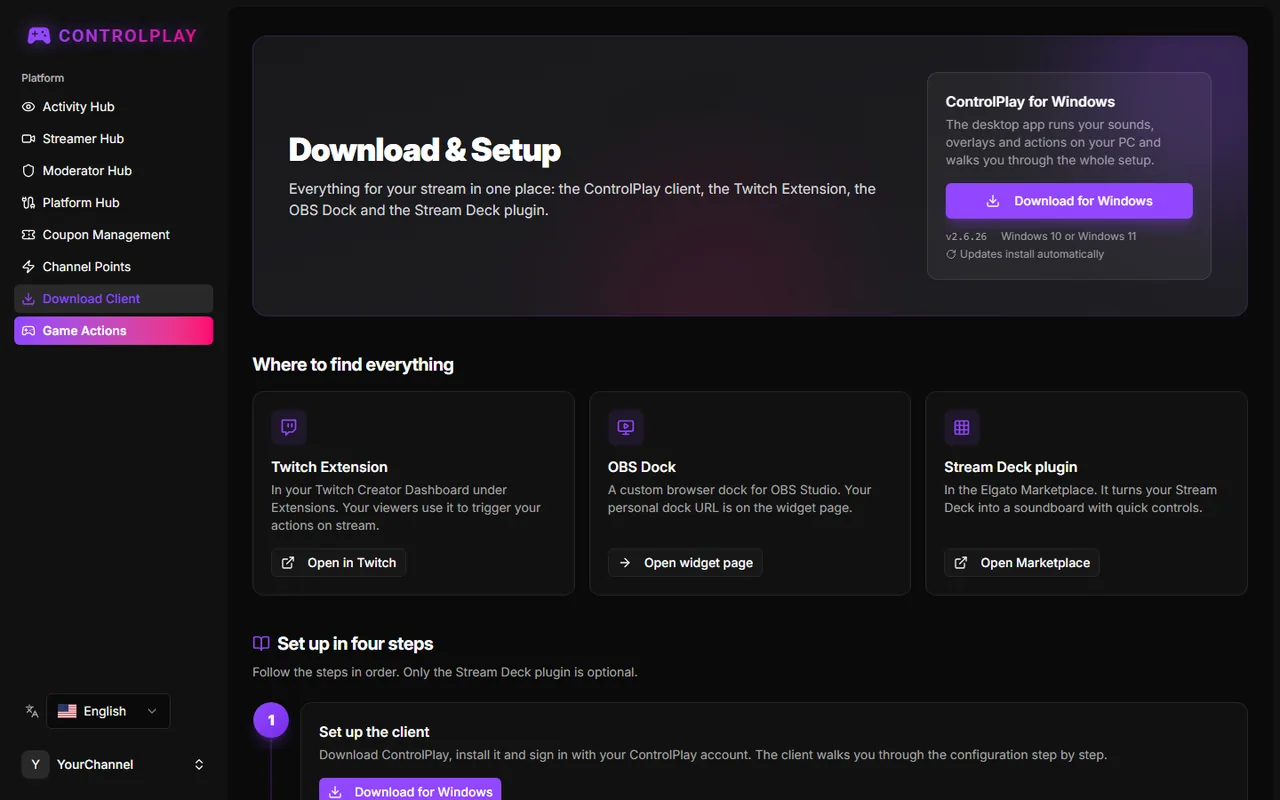Click the Streamer Hub camera icon
This screenshot has width=1280, height=800.
tap(28, 139)
